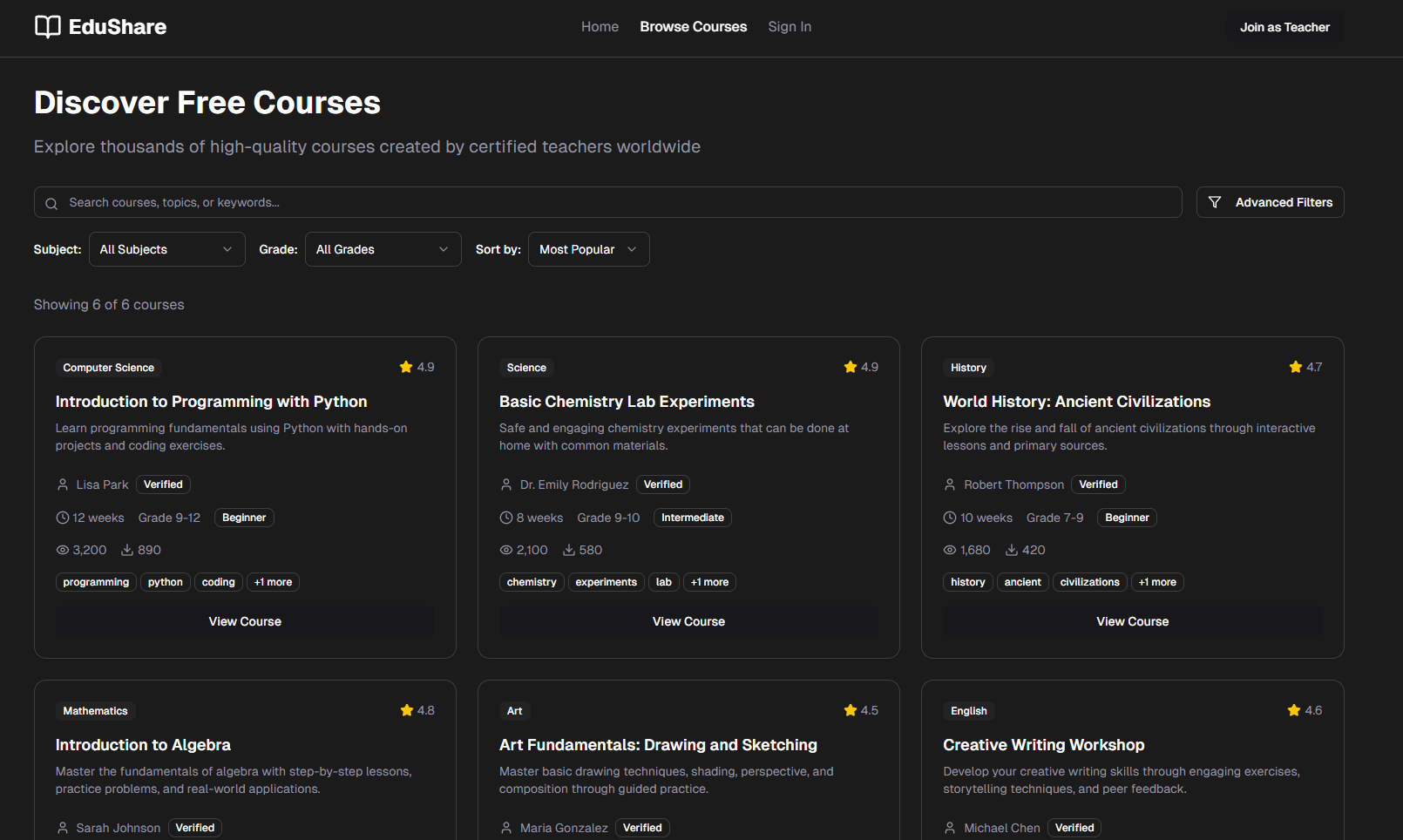Open Art Fundamentals: Drawing and Sketching title

pos(658,745)
